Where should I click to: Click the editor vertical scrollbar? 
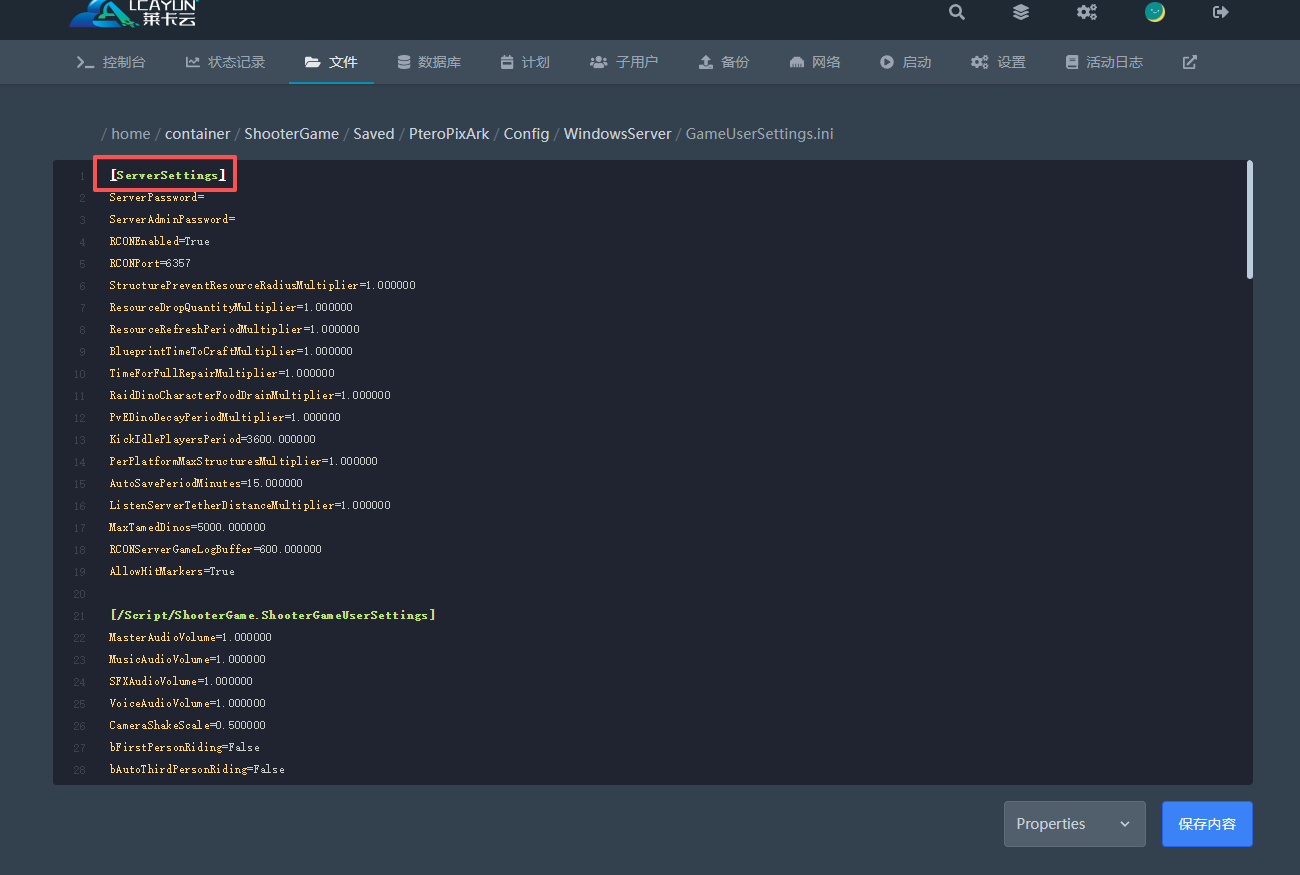1248,220
